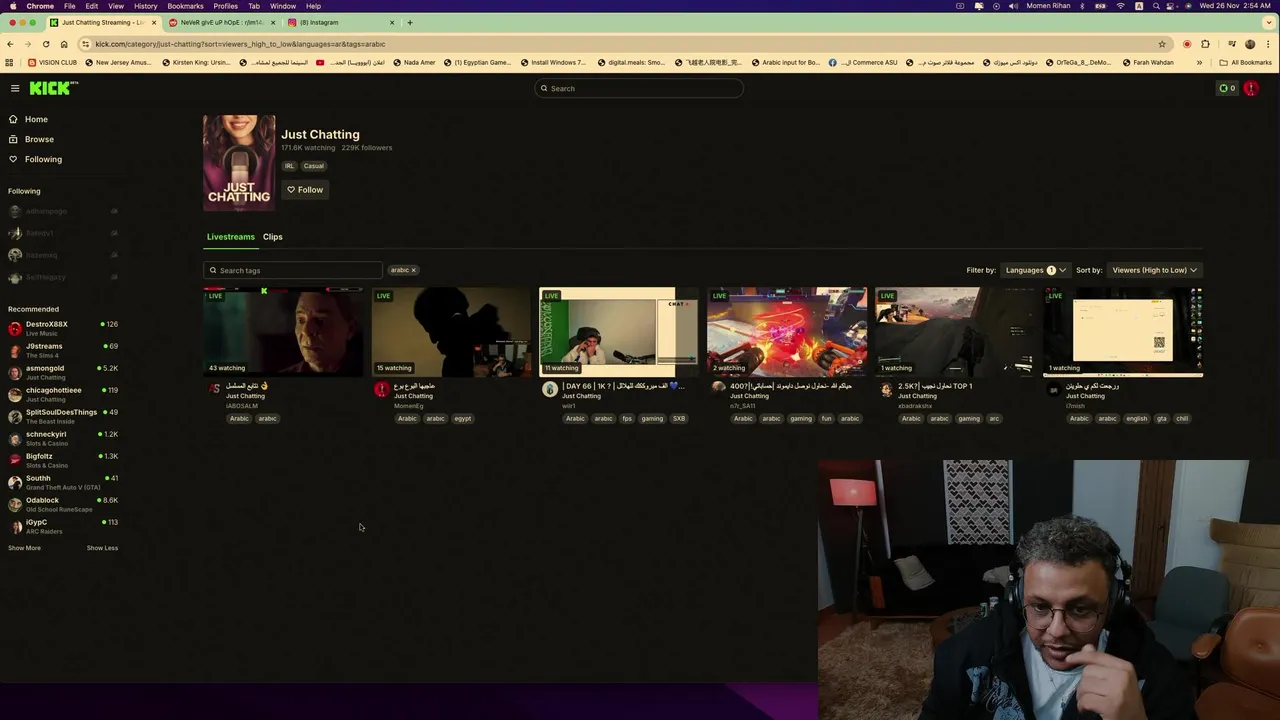Open the stream thumbnail with 11 watching
The image size is (1280, 720).
pos(619,332)
